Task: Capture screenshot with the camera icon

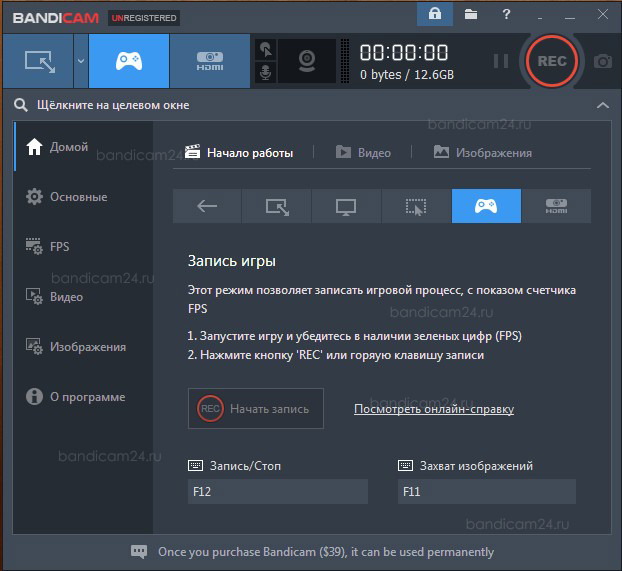Action: pos(603,62)
